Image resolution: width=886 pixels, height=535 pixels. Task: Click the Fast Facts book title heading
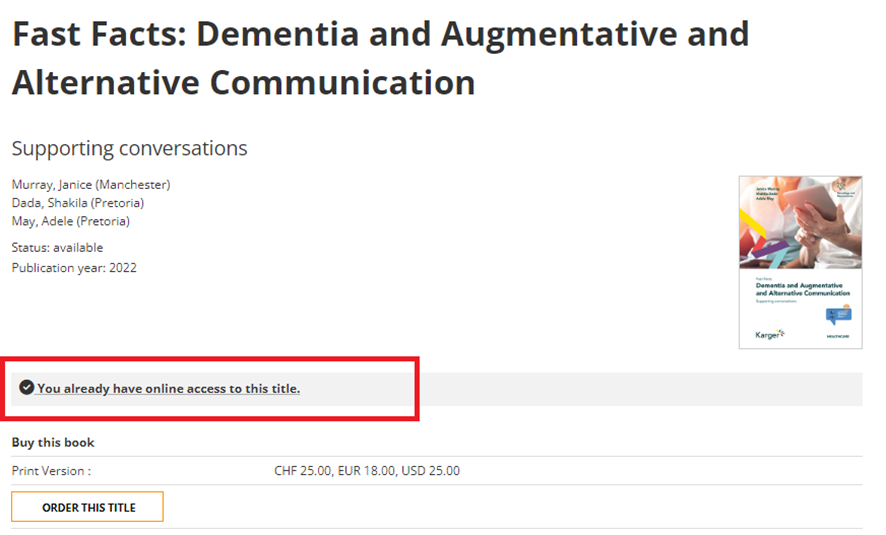click(380, 58)
